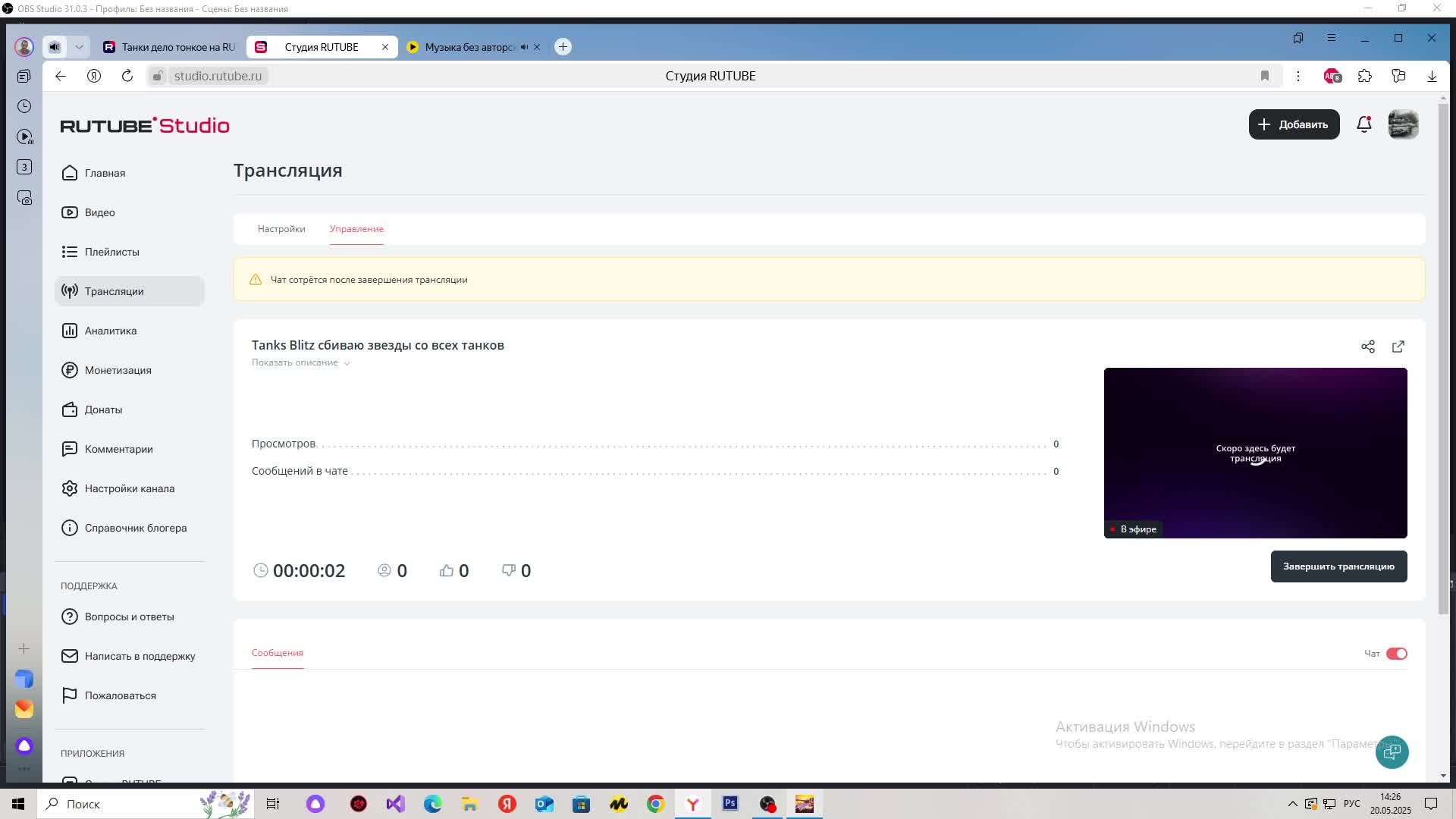This screenshot has width=1456, height=819.
Task: Open Вопросы и ответы link
Action: tap(129, 617)
